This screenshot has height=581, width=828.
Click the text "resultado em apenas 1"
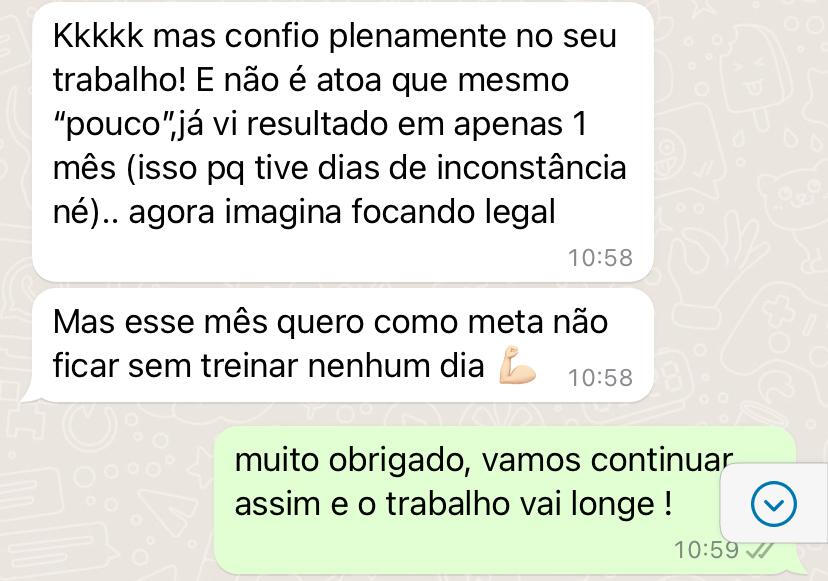click(x=417, y=125)
